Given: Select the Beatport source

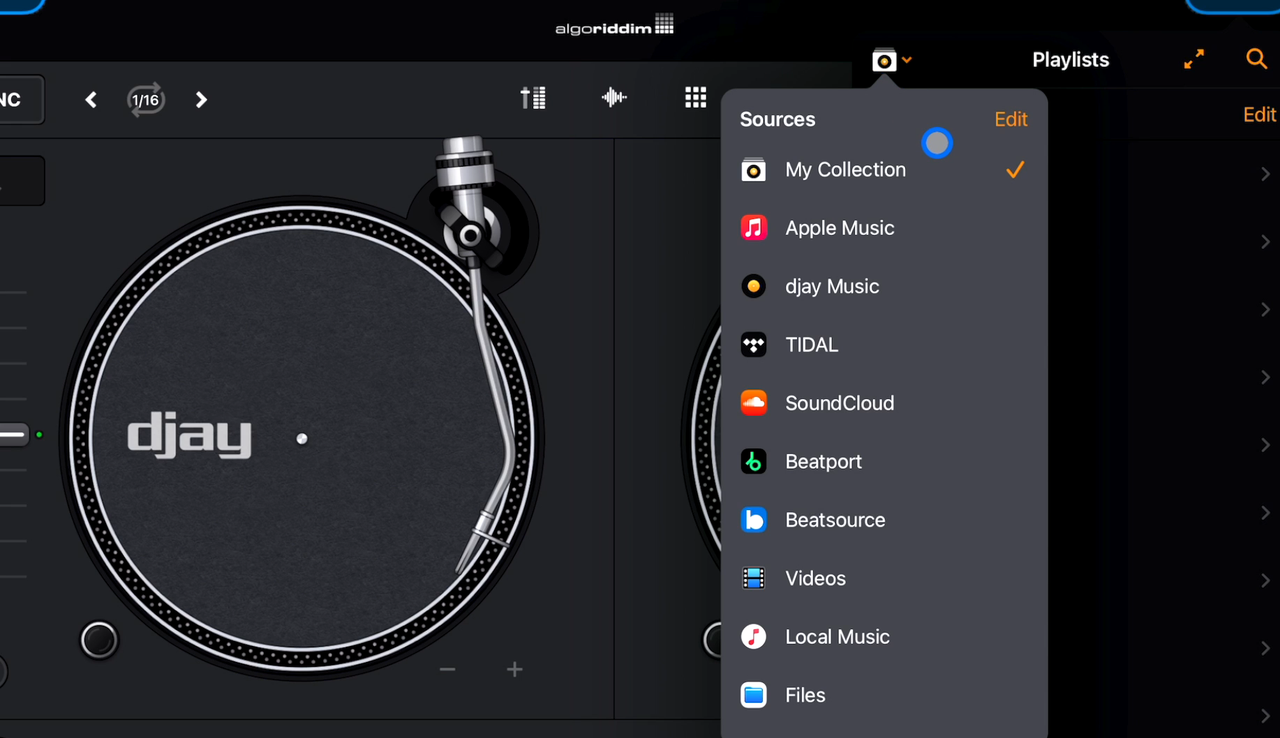Looking at the screenshot, I should (x=823, y=461).
